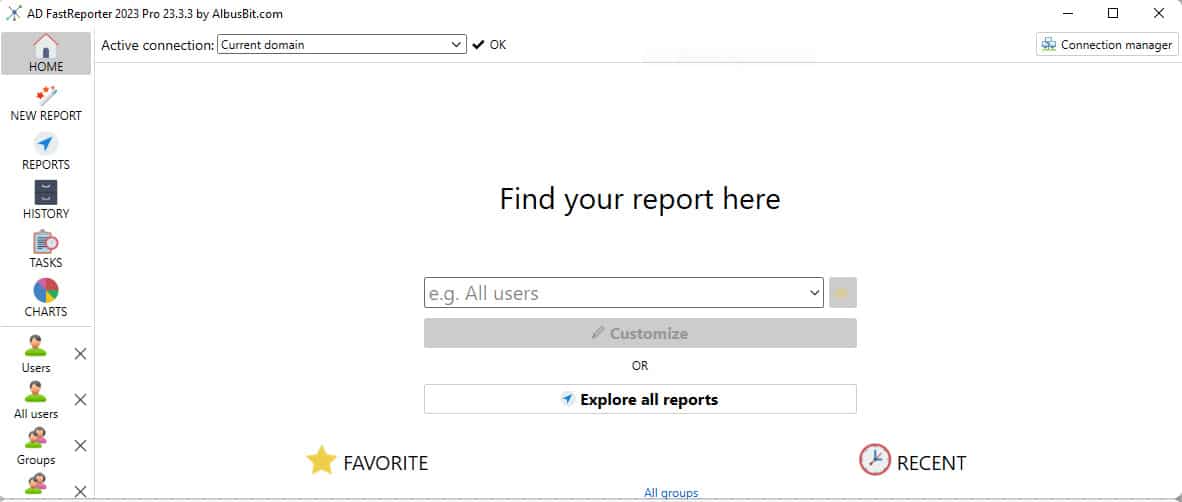Click the FAVORITE heading text
The height and width of the screenshot is (502, 1182).
point(385,463)
